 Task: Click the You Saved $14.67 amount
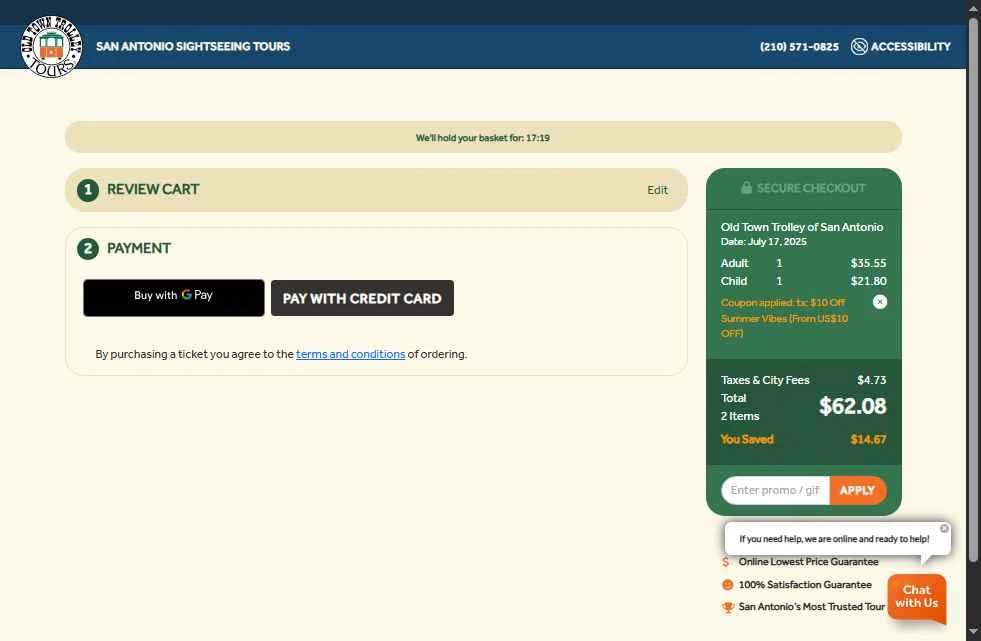point(868,440)
